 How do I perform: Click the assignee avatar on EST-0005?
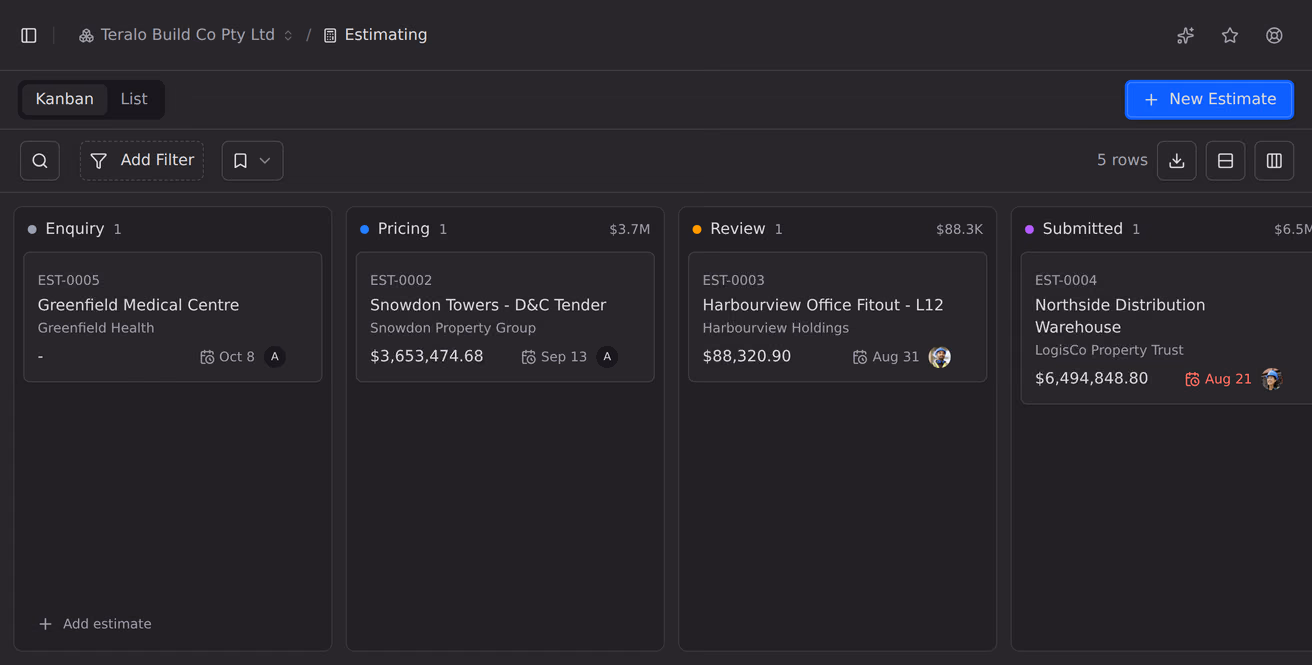click(275, 357)
